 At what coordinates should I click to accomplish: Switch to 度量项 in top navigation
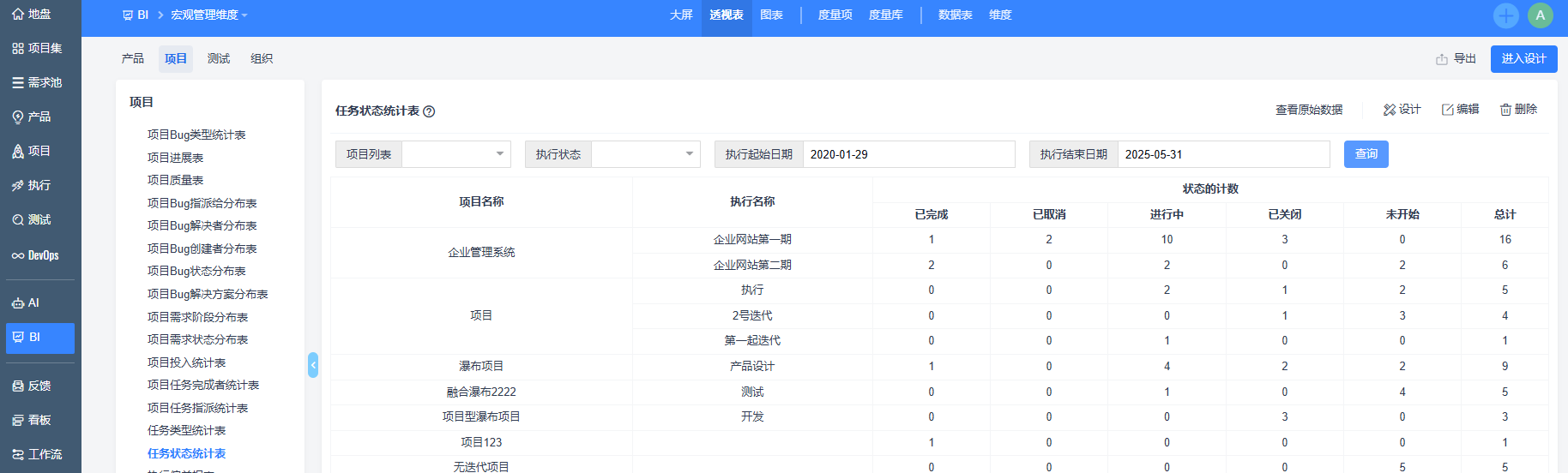coord(835,15)
